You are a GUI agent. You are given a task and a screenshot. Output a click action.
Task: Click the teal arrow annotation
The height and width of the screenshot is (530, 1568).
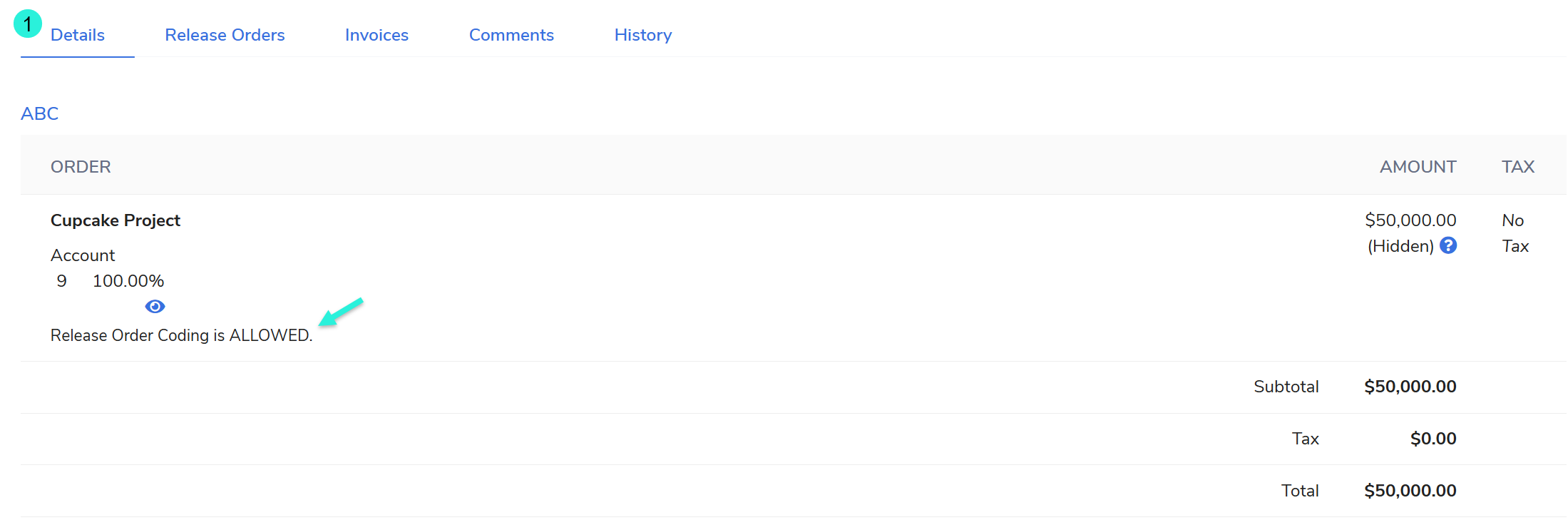[x=341, y=312]
